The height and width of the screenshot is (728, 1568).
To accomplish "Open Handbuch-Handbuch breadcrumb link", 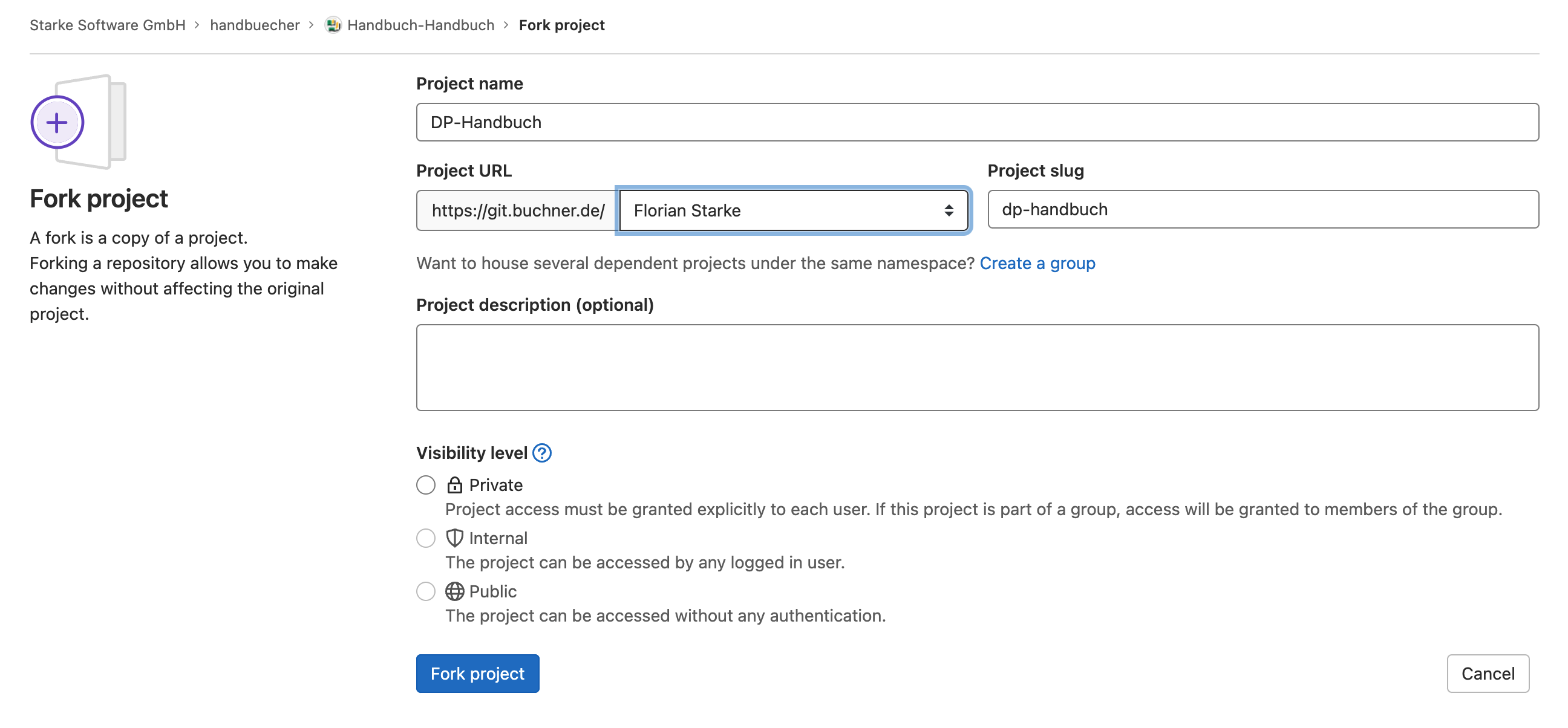I will (420, 25).
